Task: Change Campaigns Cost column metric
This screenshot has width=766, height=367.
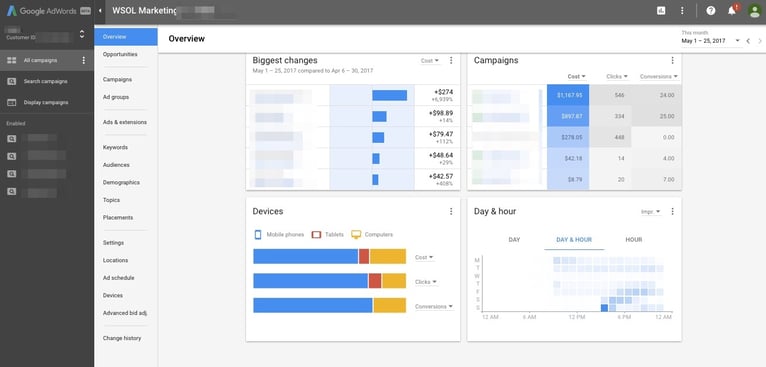Action: (x=576, y=76)
